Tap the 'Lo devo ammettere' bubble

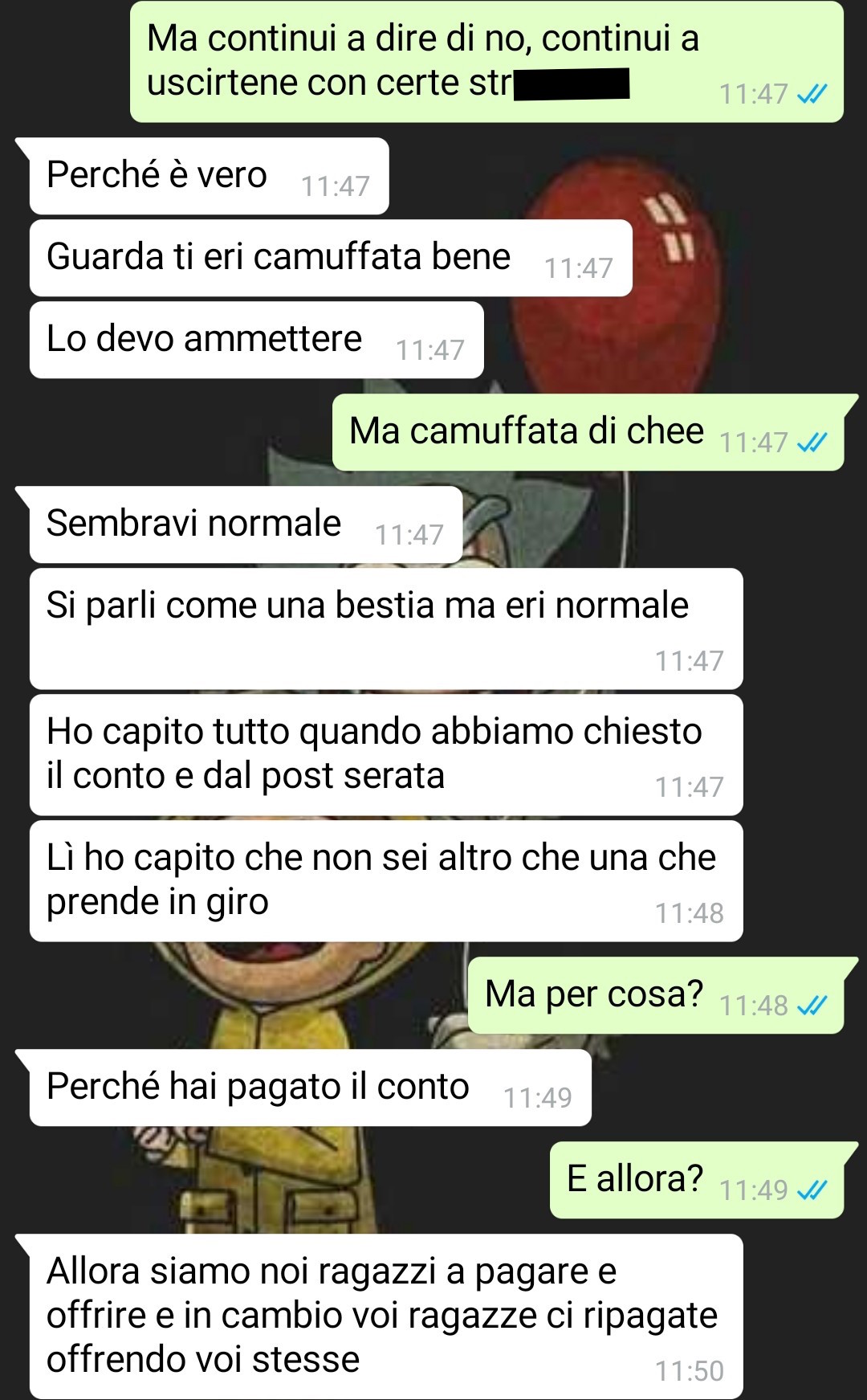tap(257, 340)
